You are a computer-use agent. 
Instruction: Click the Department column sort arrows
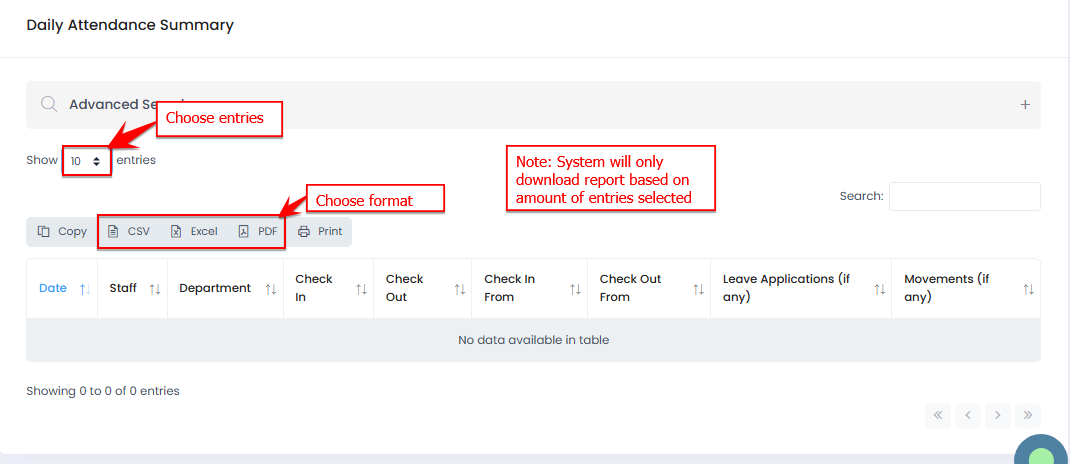[x=271, y=289]
